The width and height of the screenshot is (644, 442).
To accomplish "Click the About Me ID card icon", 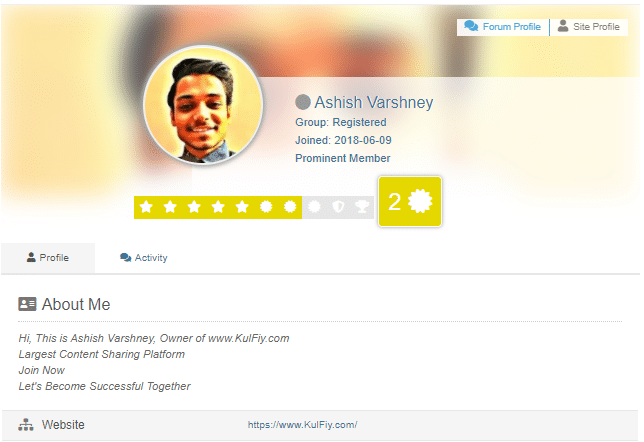I will click(x=27, y=304).
